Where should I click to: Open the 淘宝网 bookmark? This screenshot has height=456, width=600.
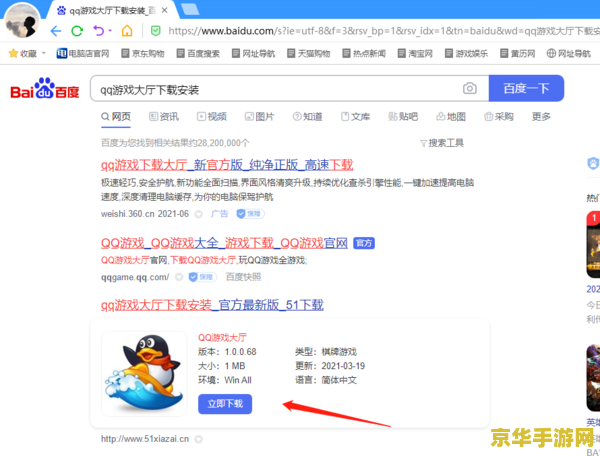point(415,53)
